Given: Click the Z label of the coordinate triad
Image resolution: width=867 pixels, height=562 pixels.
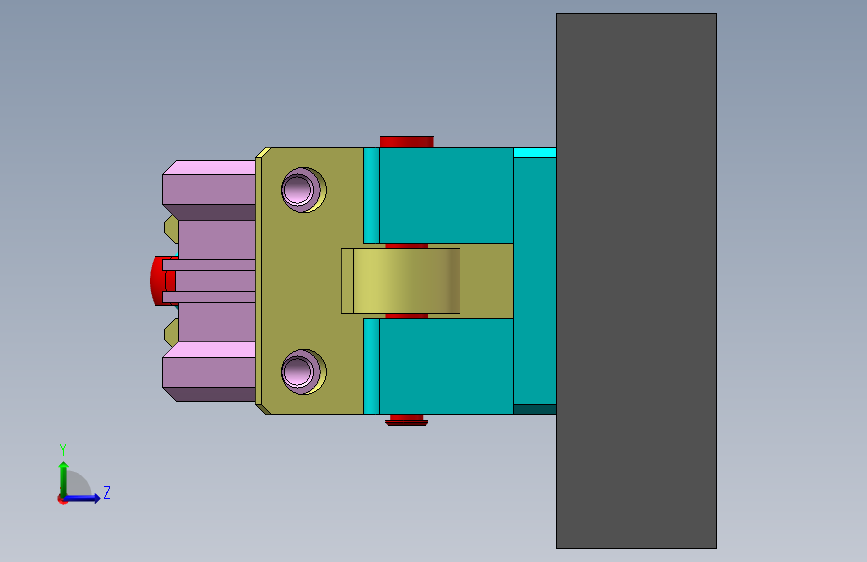Looking at the screenshot, I should click(x=107, y=492).
